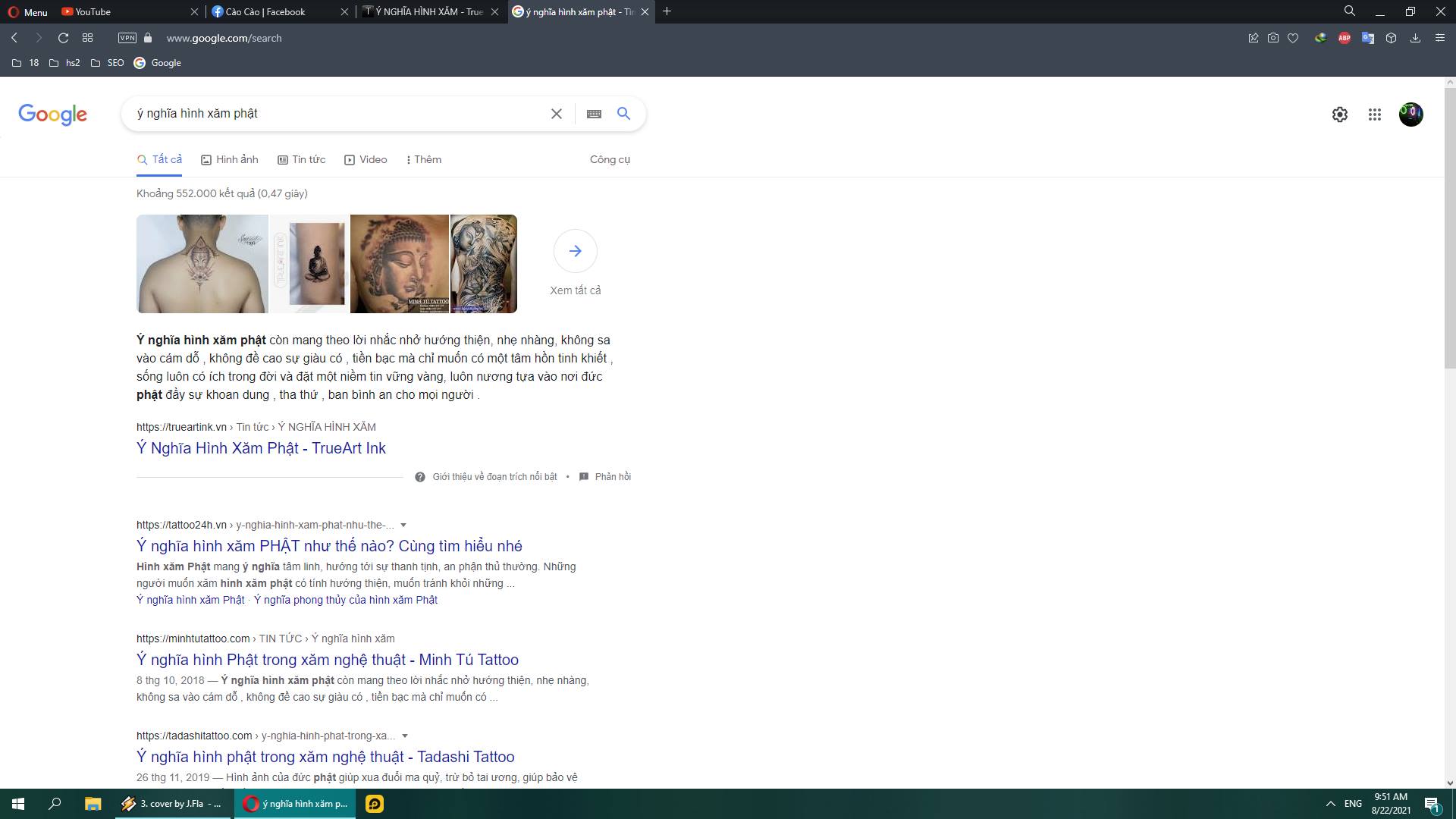Open Windows taskbar search

pyautogui.click(x=55, y=804)
